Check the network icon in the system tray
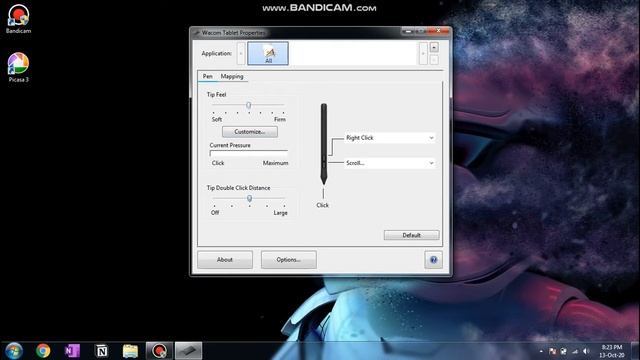 (575, 351)
